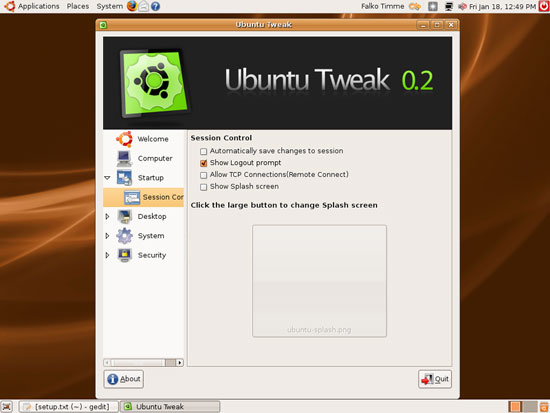Enable Allow TCP Connections (Remote Connect)
This screenshot has height=413, width=550.
click(x=203, y=175)
